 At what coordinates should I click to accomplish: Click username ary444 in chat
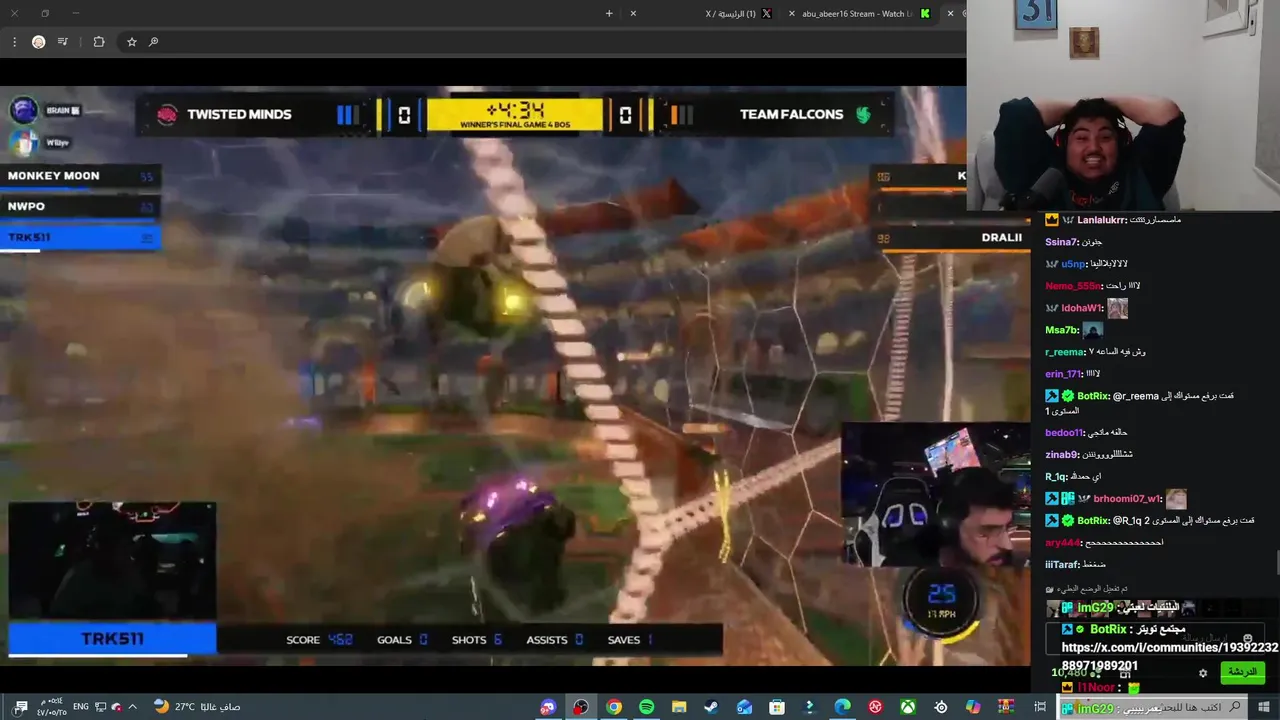click(x=1063, y=543)
